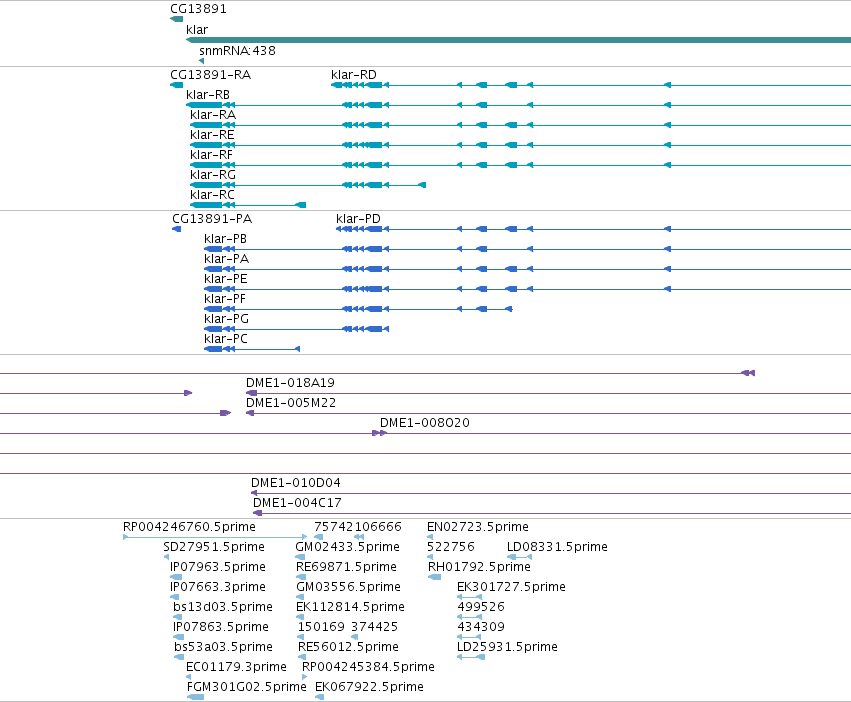Select the bs53a03.5prime EST label
The height and width of the screenshot is (702, 851).
(x=223, y=647)
